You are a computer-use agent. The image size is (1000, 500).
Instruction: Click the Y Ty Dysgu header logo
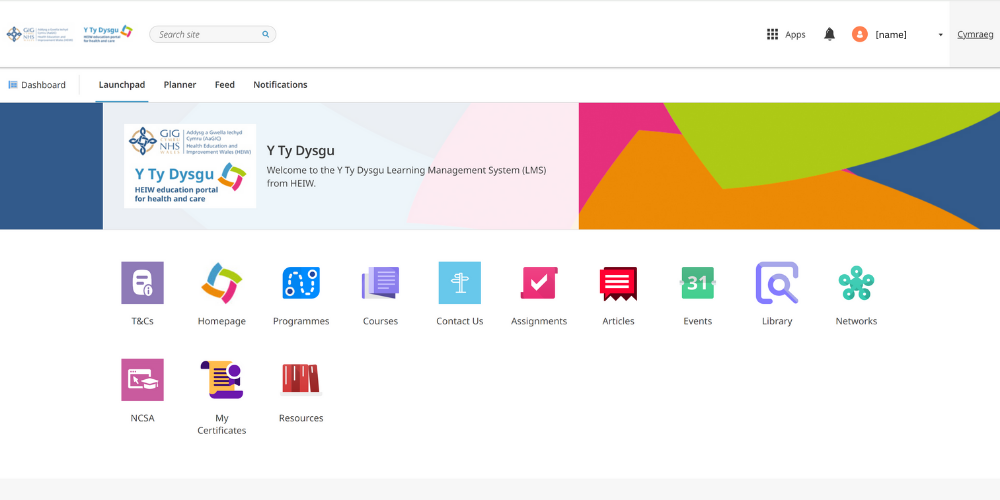click(108, 33)
